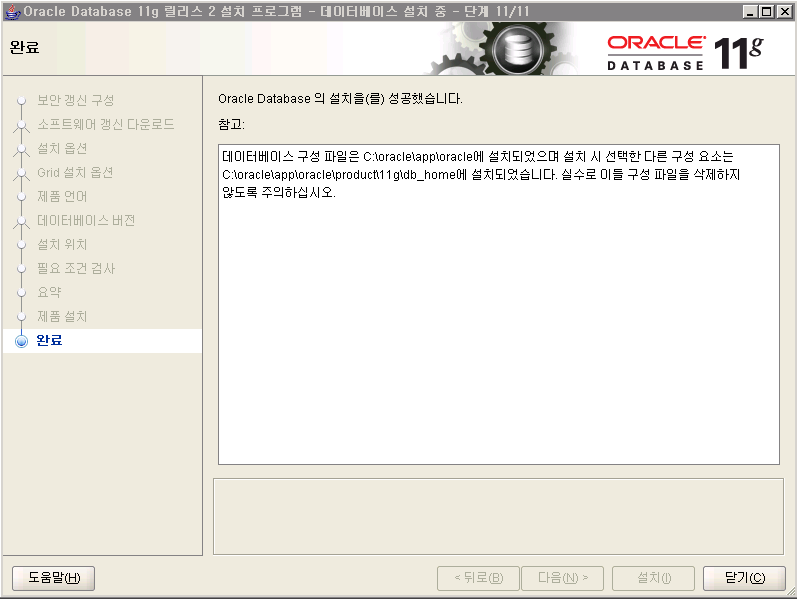Select the 제품 언어 step
The width and height of the screenshot is (797, 599).
[62, 196]
